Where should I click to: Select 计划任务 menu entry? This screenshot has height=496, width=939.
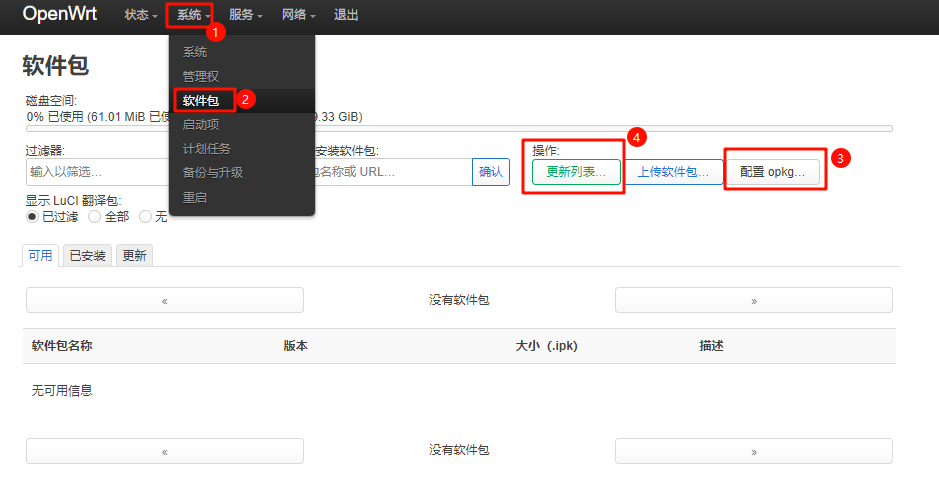[206, 149]
